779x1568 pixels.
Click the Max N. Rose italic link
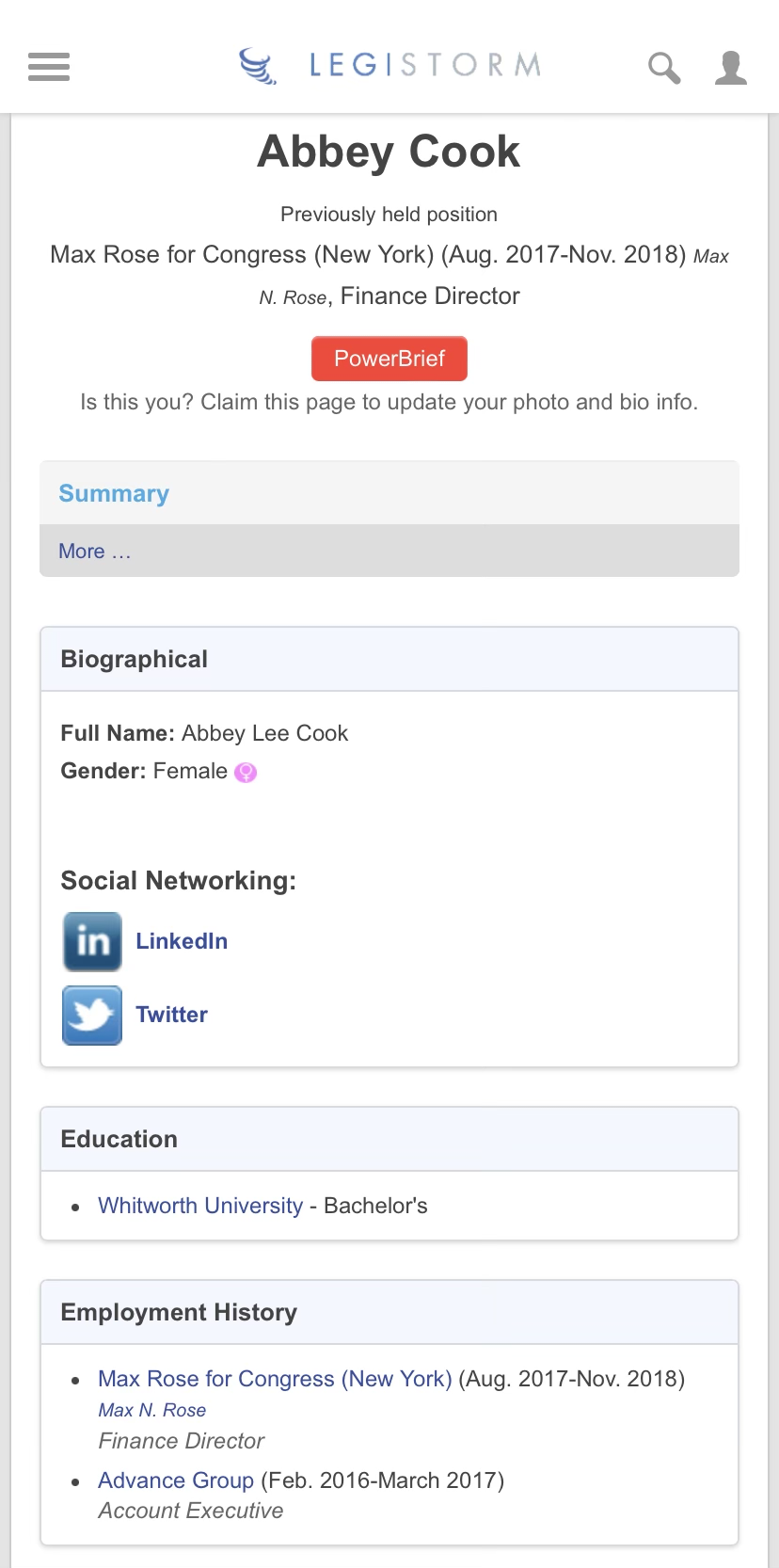pyautogui.click(x=152, y=1410)
